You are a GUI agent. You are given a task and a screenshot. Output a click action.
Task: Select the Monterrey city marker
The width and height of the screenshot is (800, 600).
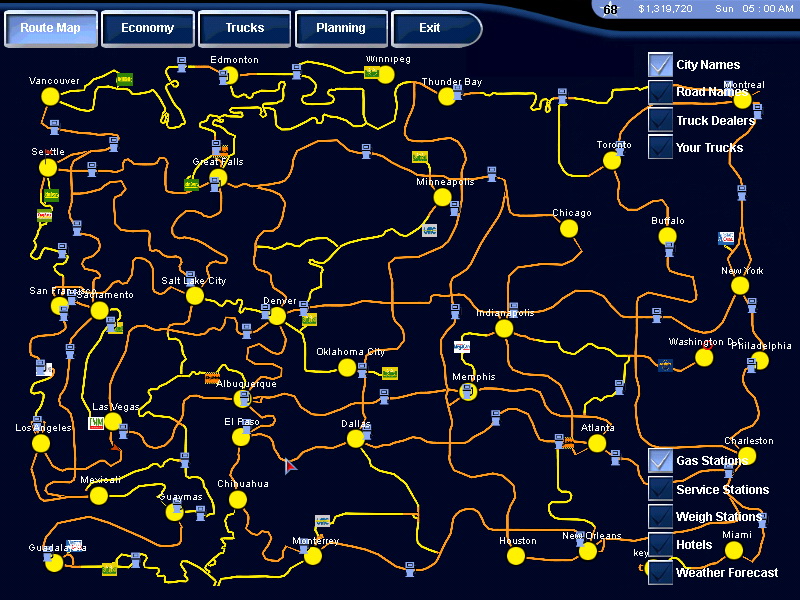click(x=313, y=556)
